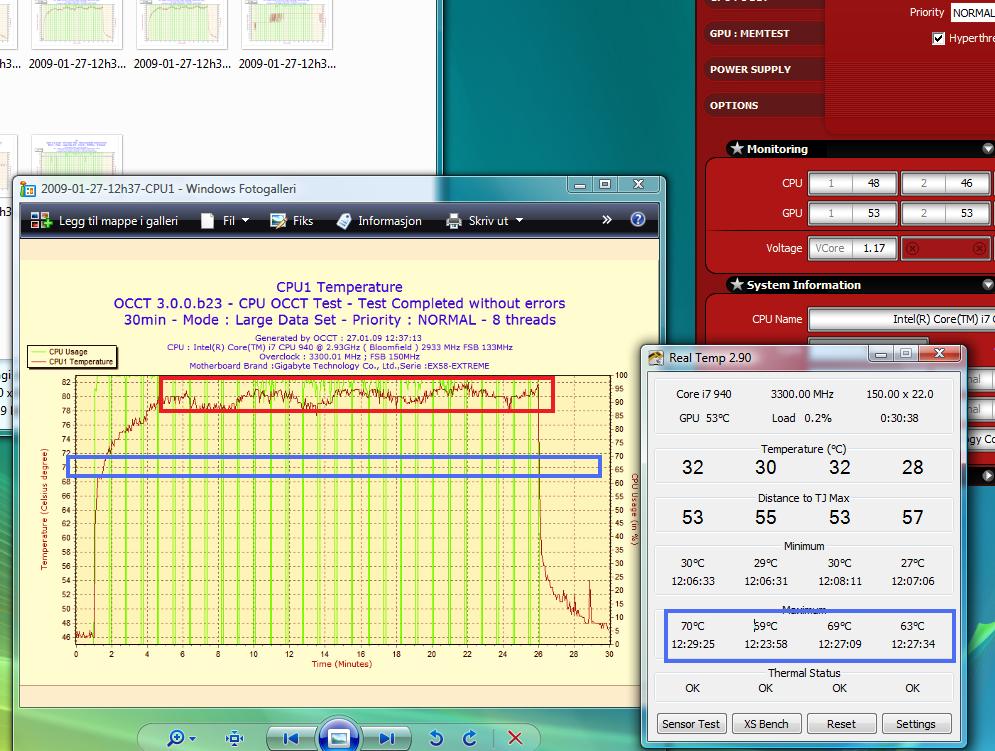Viewport: 995px width, 751px height.
Task: Click the expand arrow below System Information panel
Action: click(x=987, y=475)
